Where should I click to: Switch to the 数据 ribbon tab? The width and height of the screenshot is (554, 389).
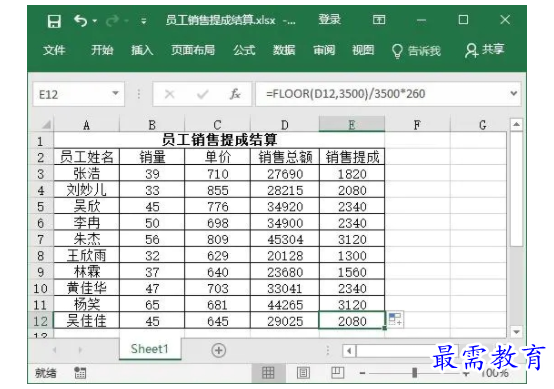point(284,50)
